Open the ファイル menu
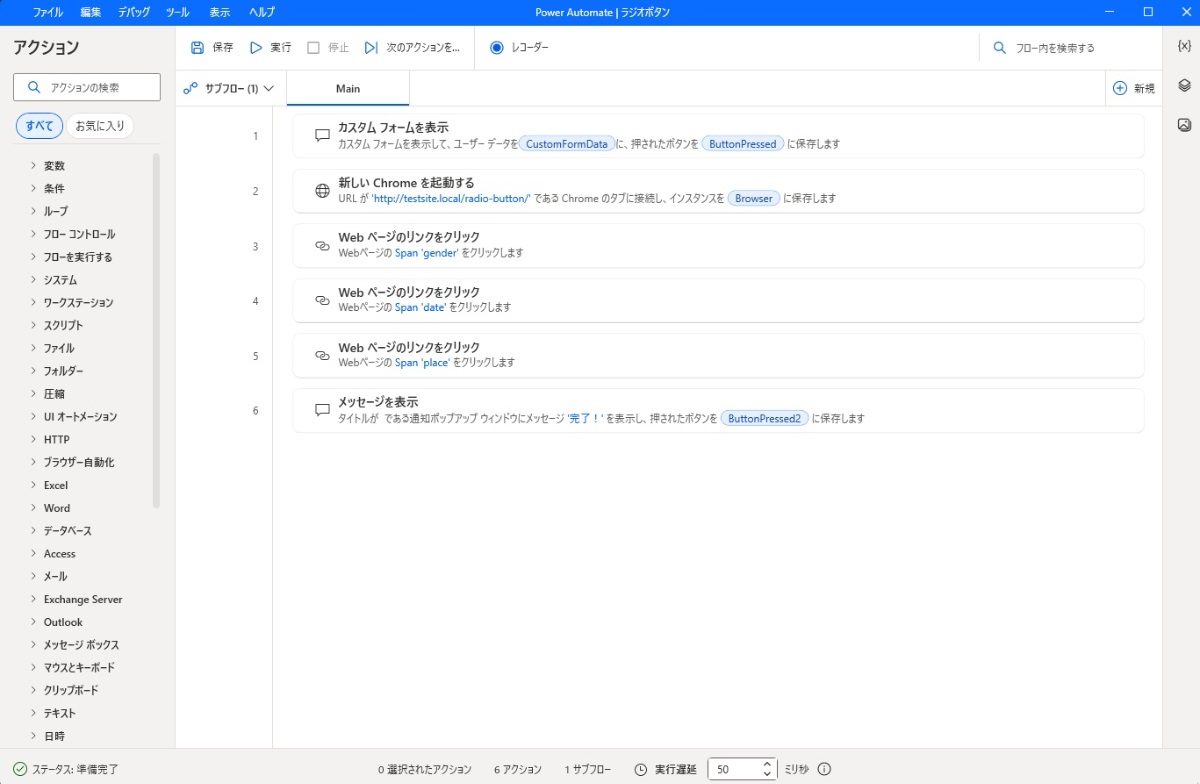Viewport: 1200px width, 784px height. point(47,12)
